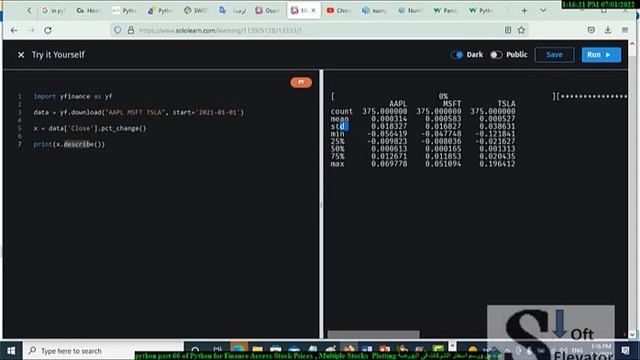640x360 pixels.
Task: Click the orange PY language badge
Action: (301, 82)
